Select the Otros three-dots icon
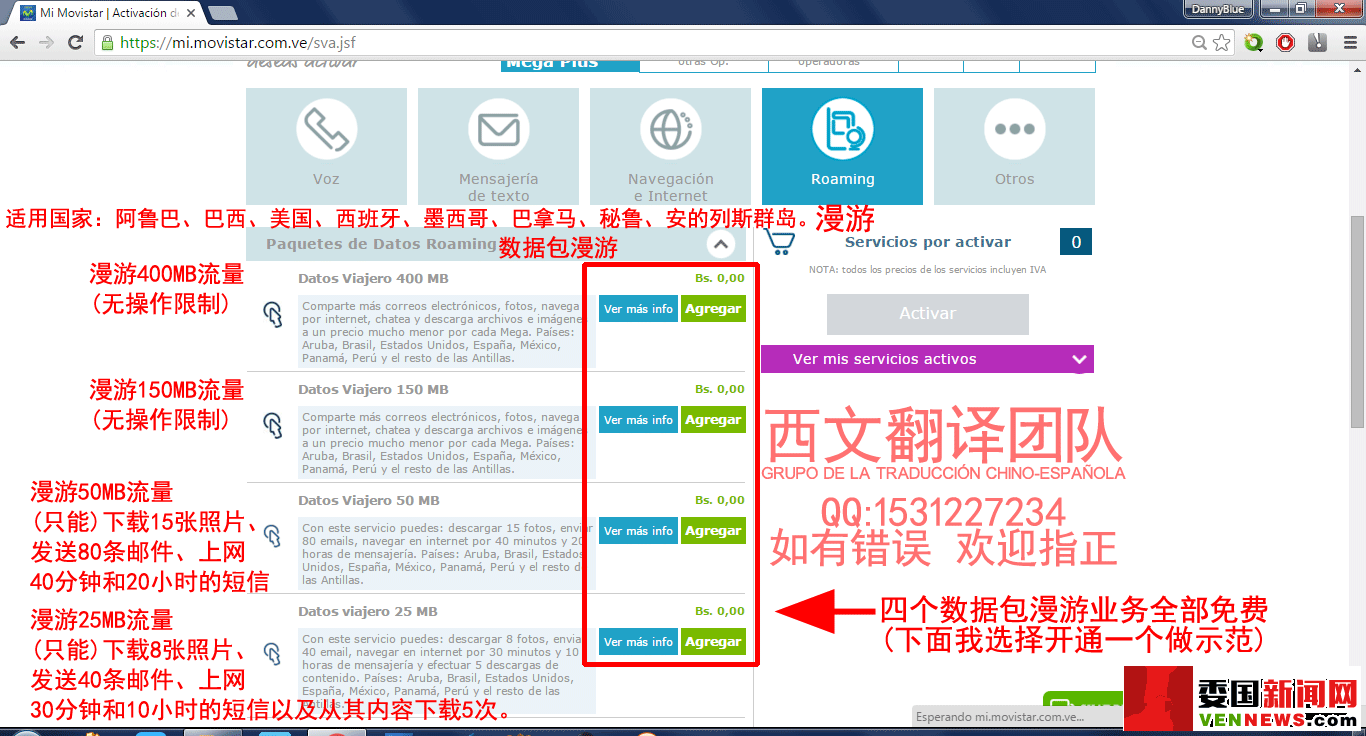Viewport: 1366px width, 736px height. (1014, 130)
